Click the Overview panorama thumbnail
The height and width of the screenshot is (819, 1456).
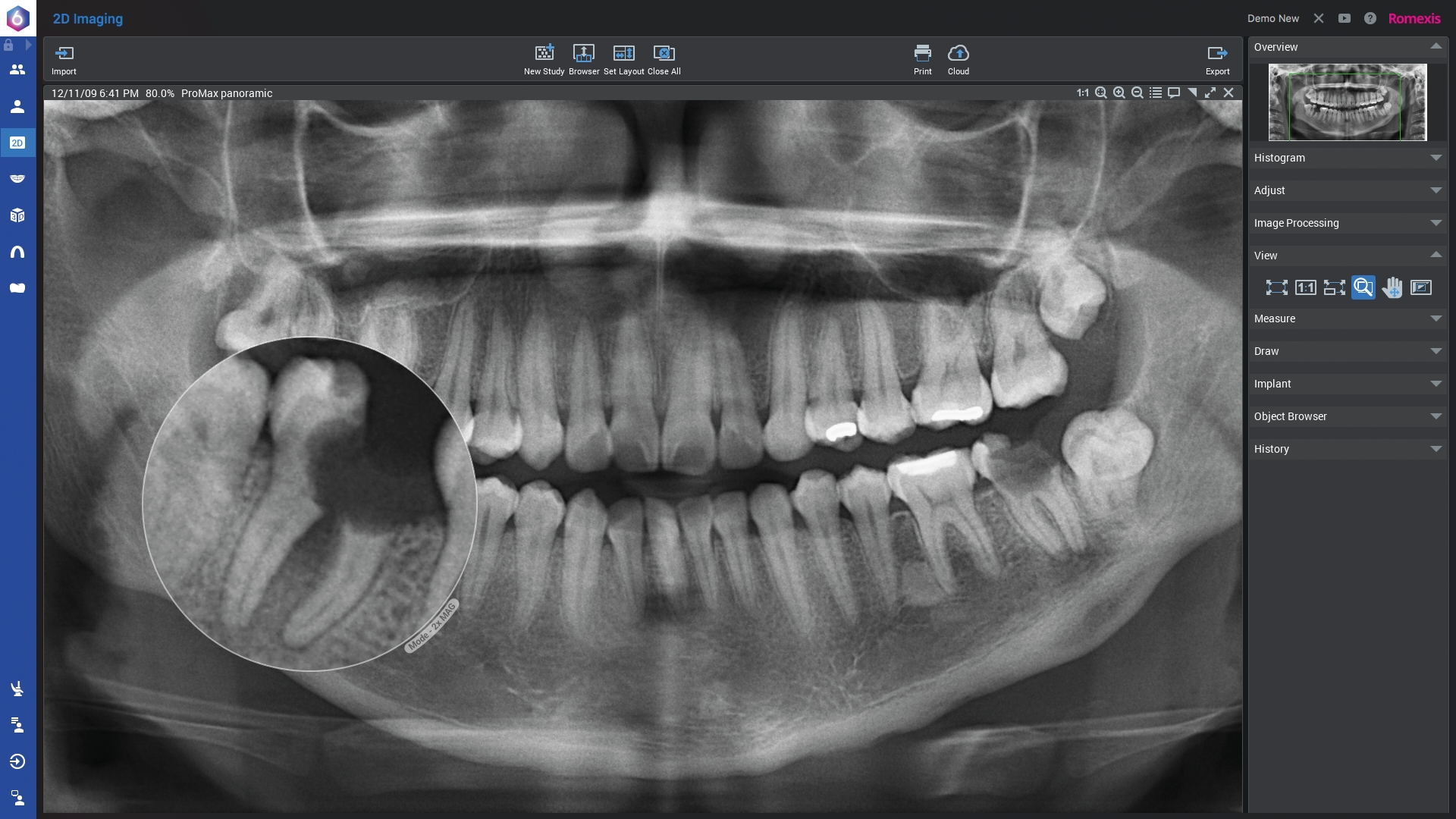click(1347, 102)
